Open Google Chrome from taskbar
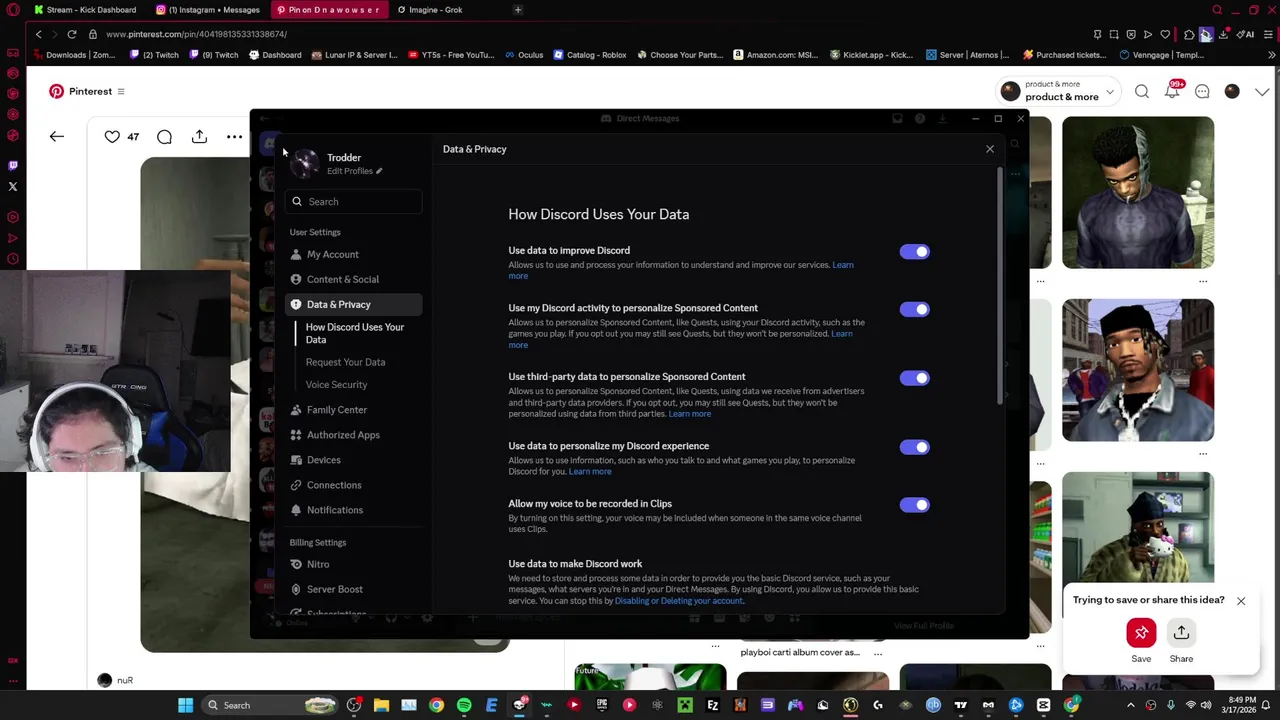The height and width of the screenshot is (720, 1280). click(x=436, y=705)
